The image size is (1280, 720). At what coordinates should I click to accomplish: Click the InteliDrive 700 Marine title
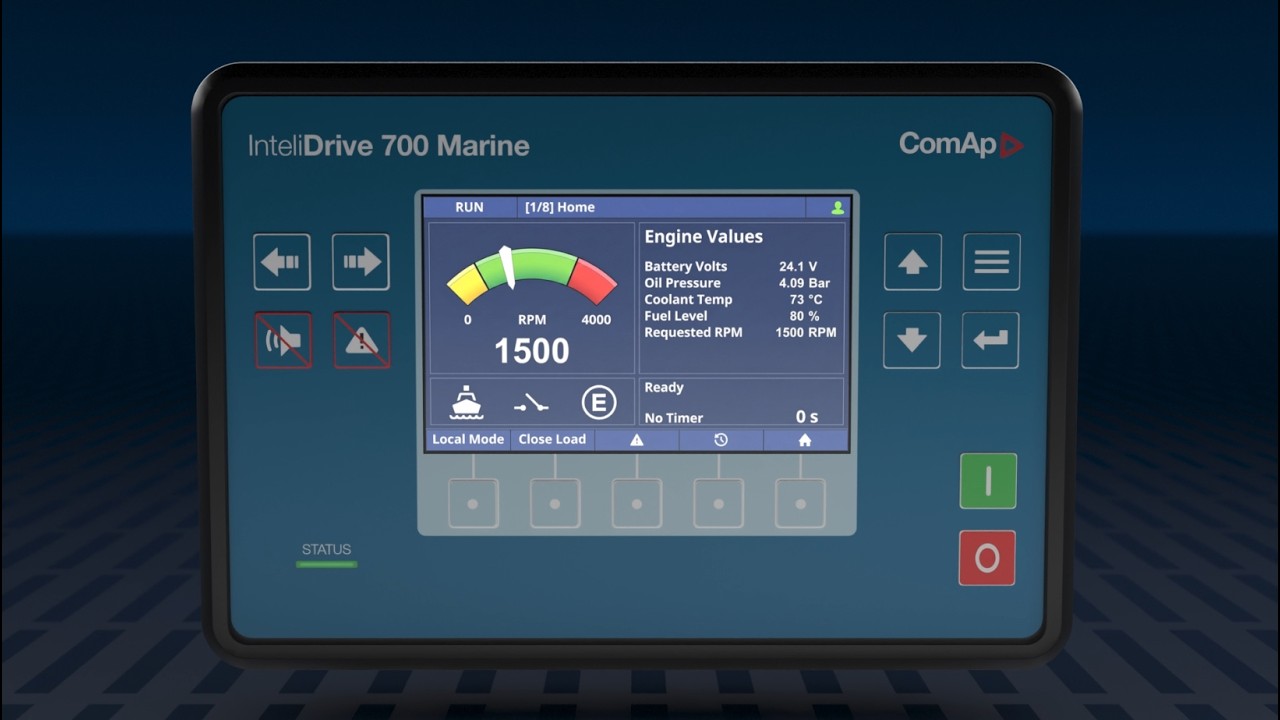tap(389, 146)
